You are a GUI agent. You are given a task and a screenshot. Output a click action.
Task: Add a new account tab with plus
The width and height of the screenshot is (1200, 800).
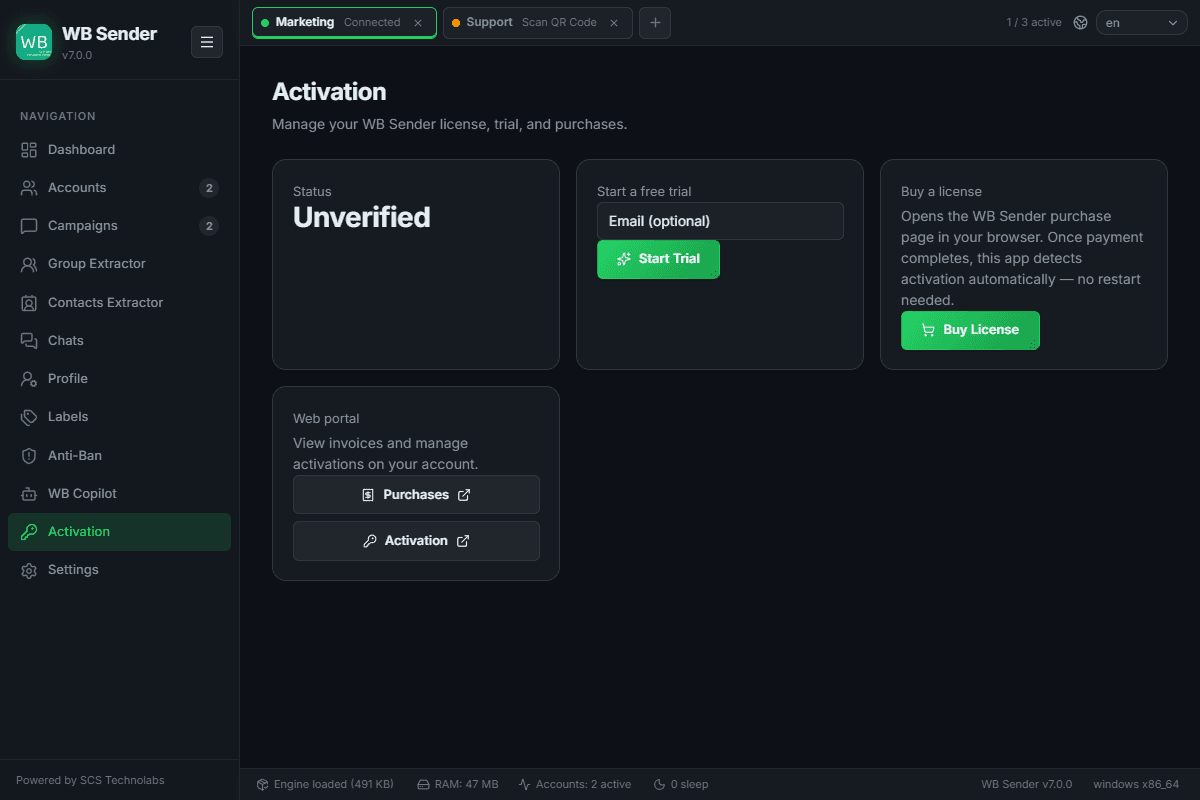pos(655,22)
